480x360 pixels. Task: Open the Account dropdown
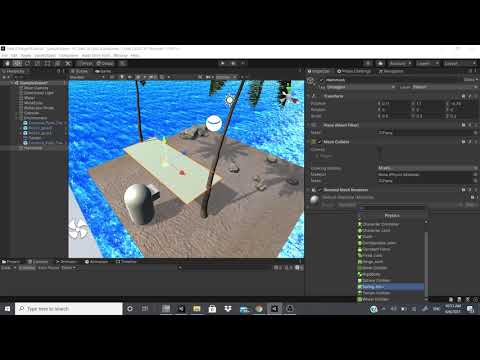point(400,63)
